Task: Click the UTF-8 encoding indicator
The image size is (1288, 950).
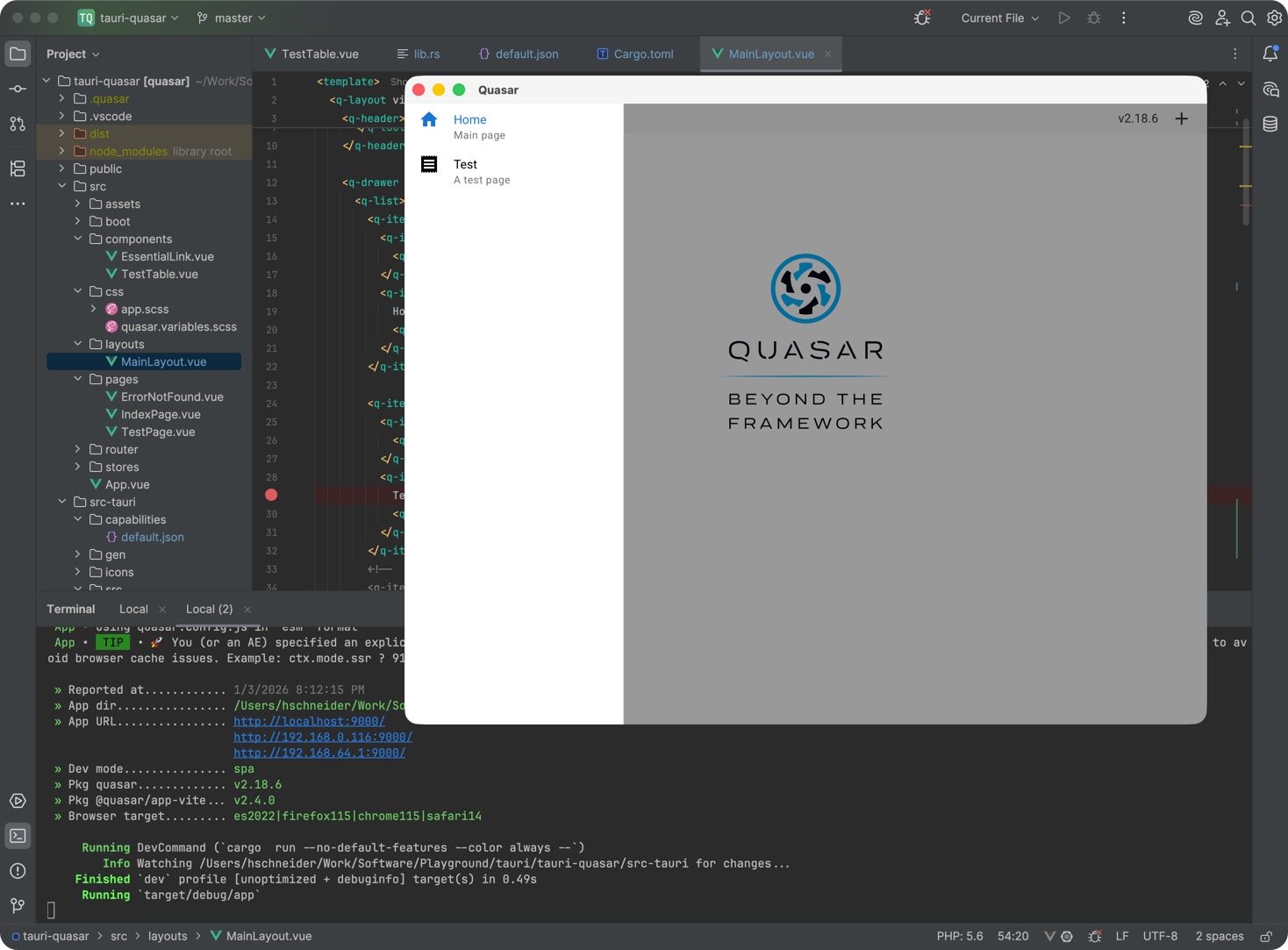Action: click(x=1160, y=936)
